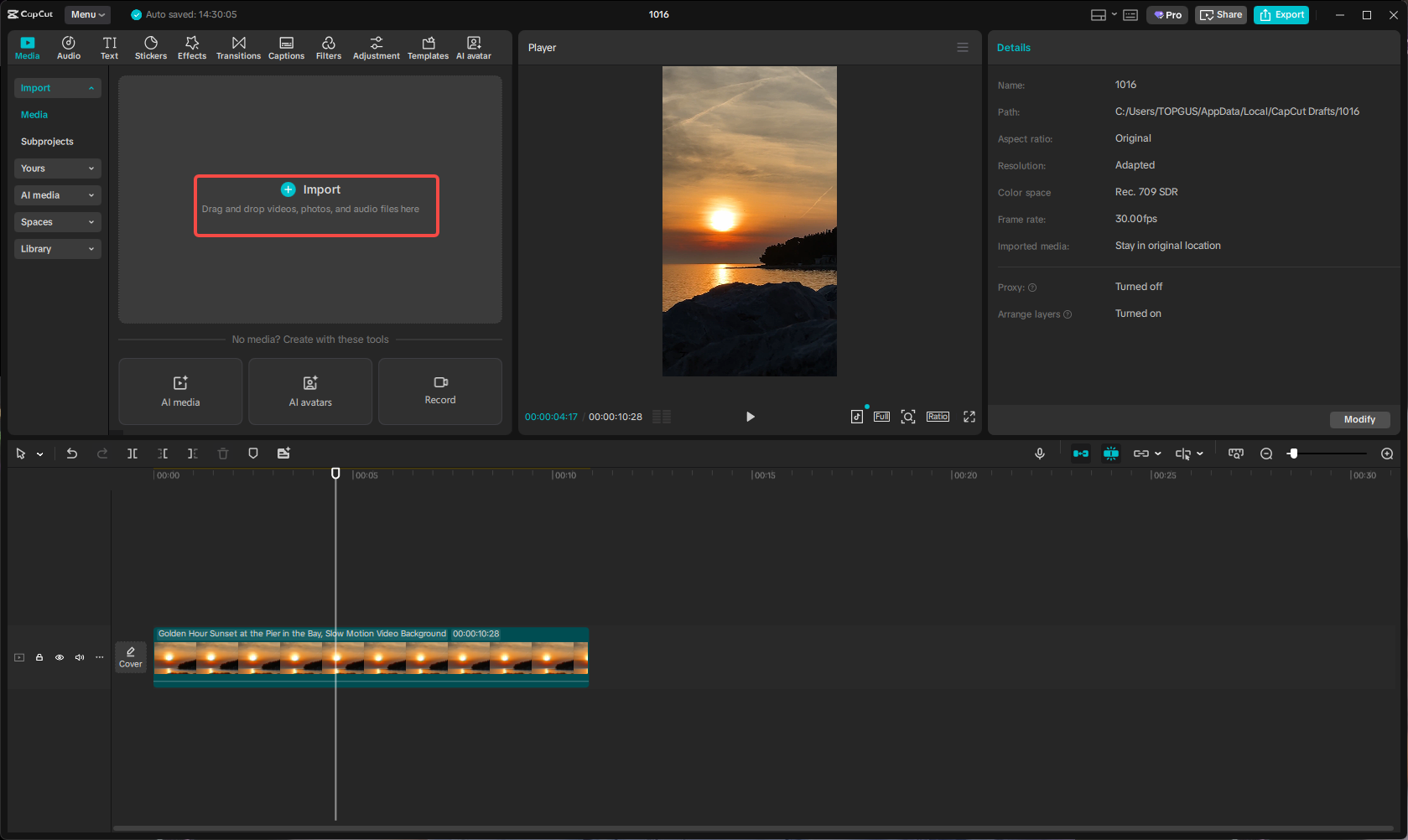
Task: Open the Record tool
Action: [x=439, y=391]
